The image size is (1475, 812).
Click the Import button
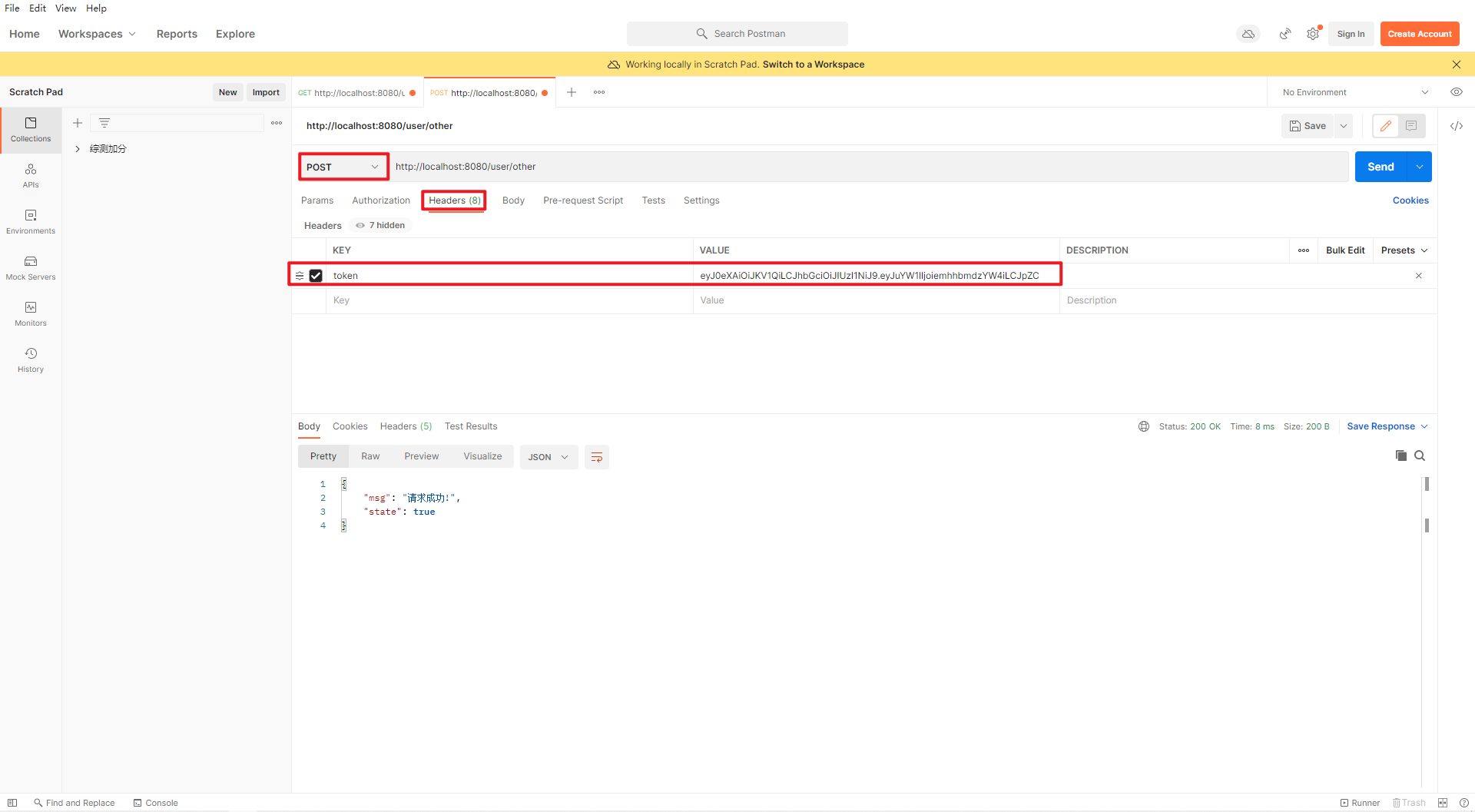click(266, 92)
